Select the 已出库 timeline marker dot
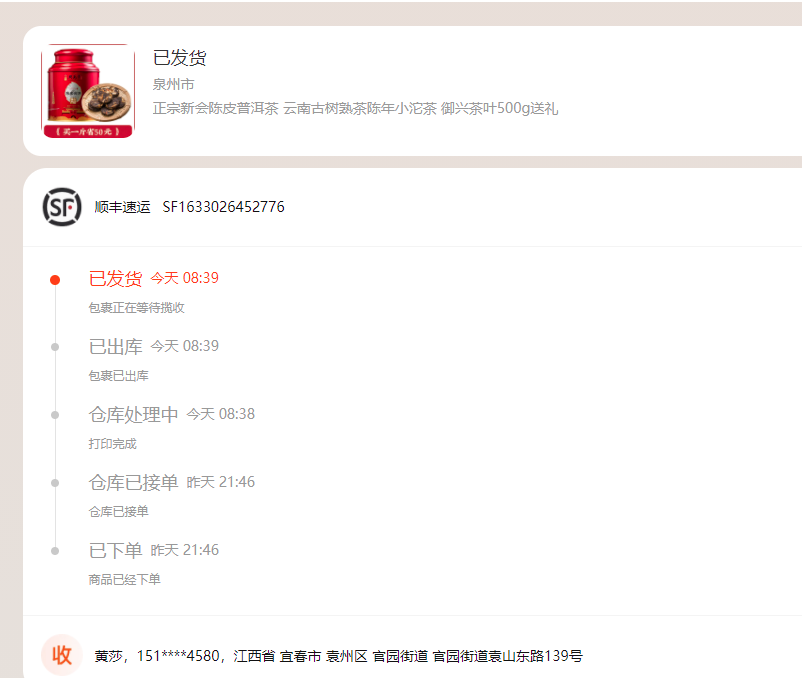 55,347
